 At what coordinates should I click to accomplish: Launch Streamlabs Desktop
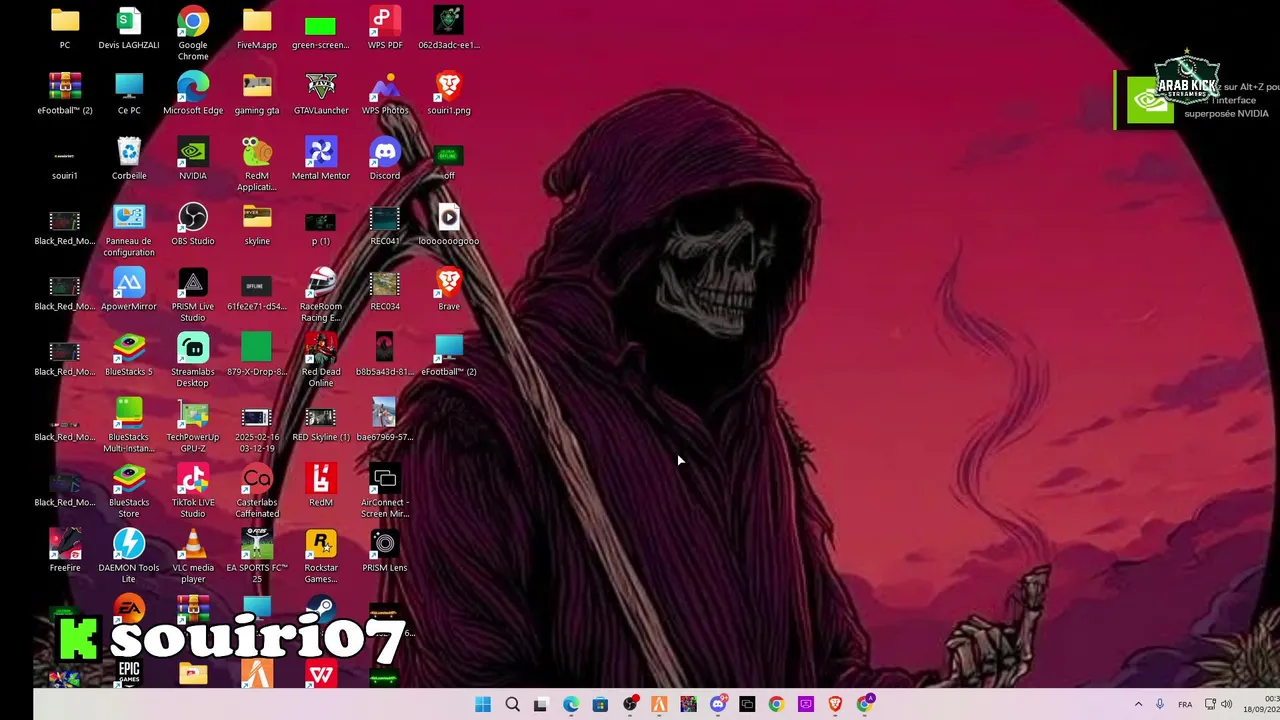click(x=193, y=361)
